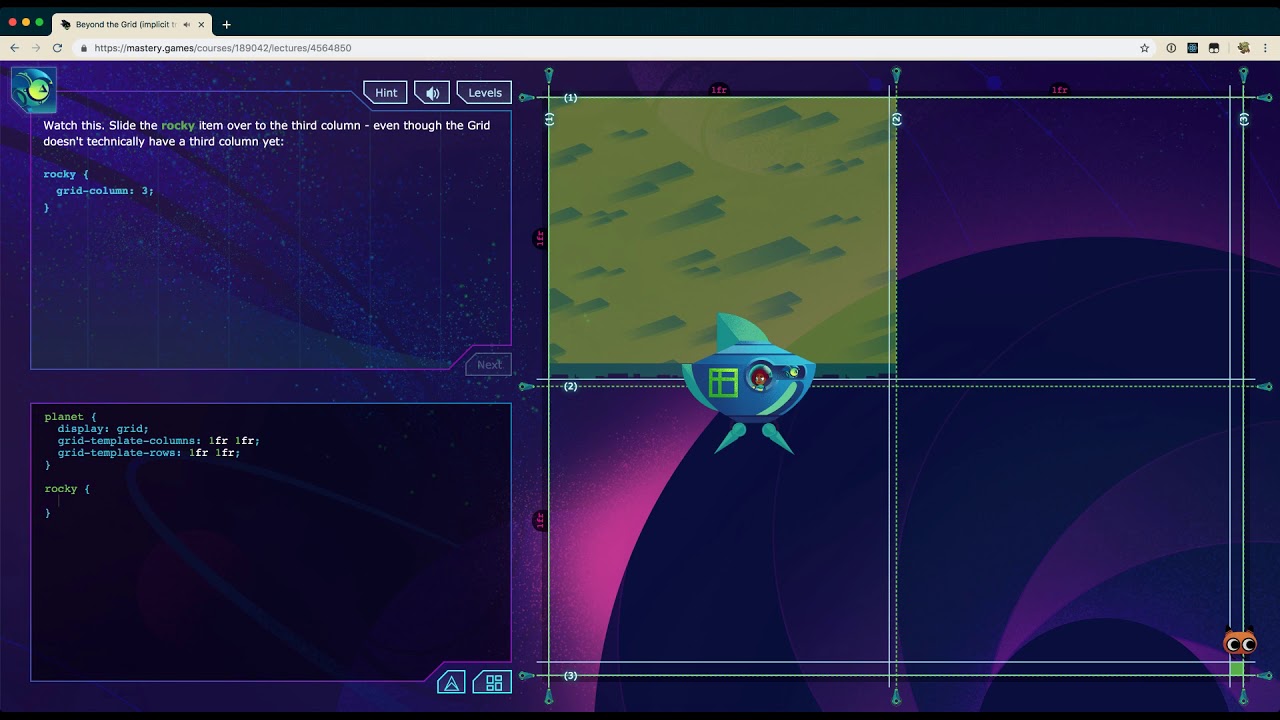Image resolution: width=1280 pixels, height=720 pixels.
Task: Click the 'grid-column: 3;' example code
Action: (x=105, y=190)
